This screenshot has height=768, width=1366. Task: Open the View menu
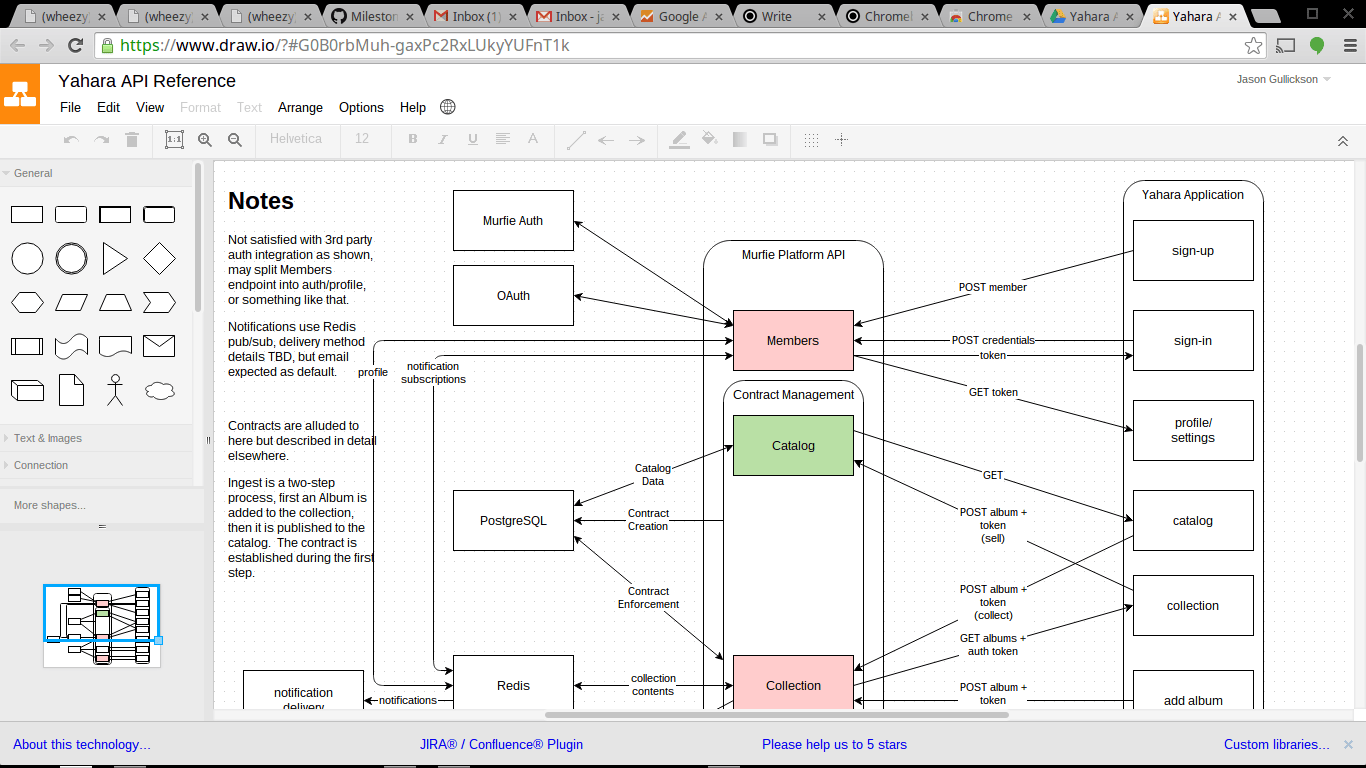click(150, 107)
